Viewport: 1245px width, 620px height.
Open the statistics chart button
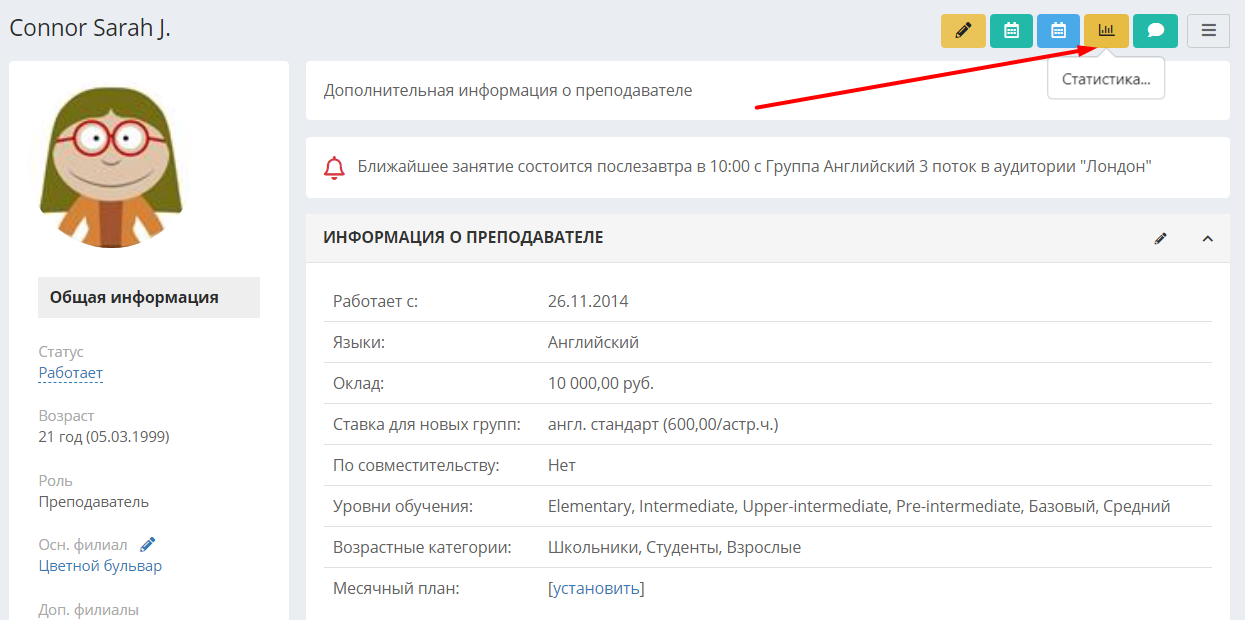tap(1106, 31)
